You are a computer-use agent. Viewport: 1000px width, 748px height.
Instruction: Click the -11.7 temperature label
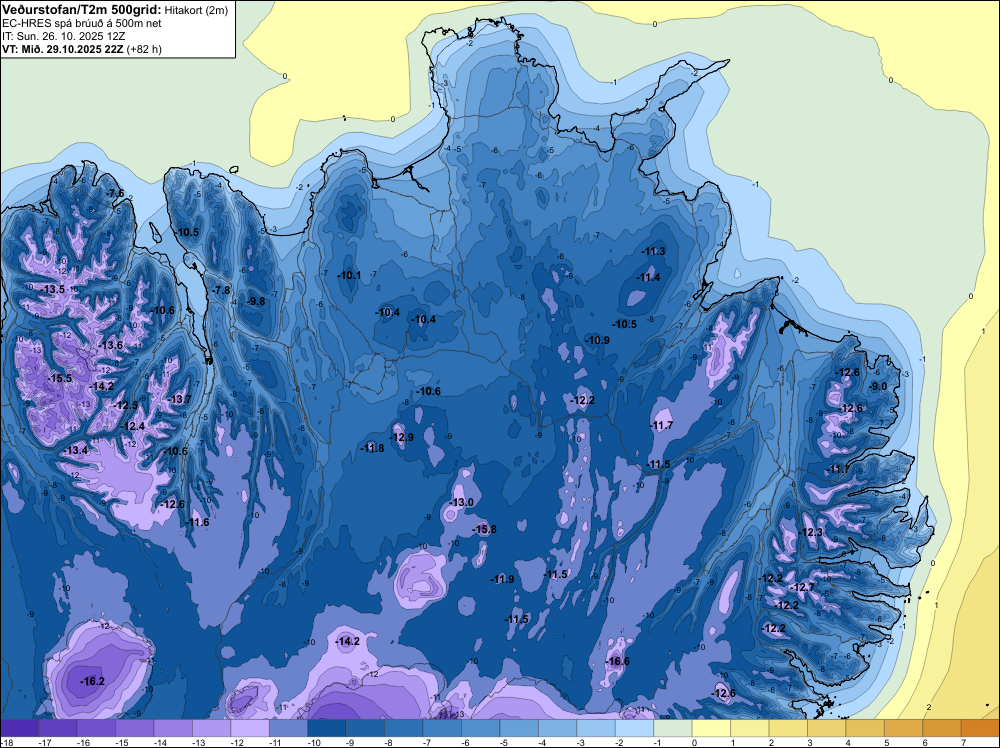point(661,425)
